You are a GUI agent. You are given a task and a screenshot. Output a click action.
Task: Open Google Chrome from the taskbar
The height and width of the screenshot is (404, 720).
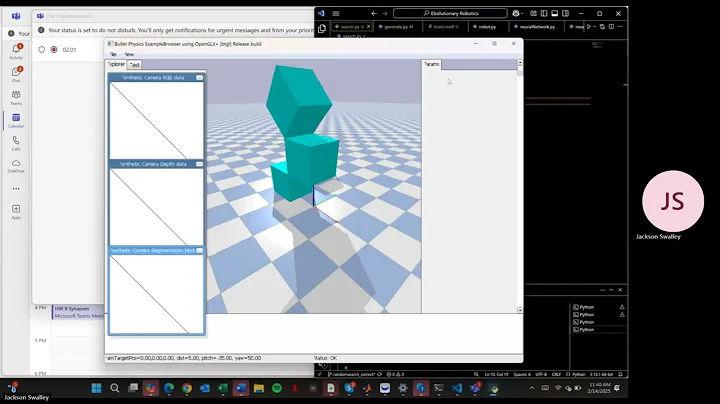click(x=187, y=388)
